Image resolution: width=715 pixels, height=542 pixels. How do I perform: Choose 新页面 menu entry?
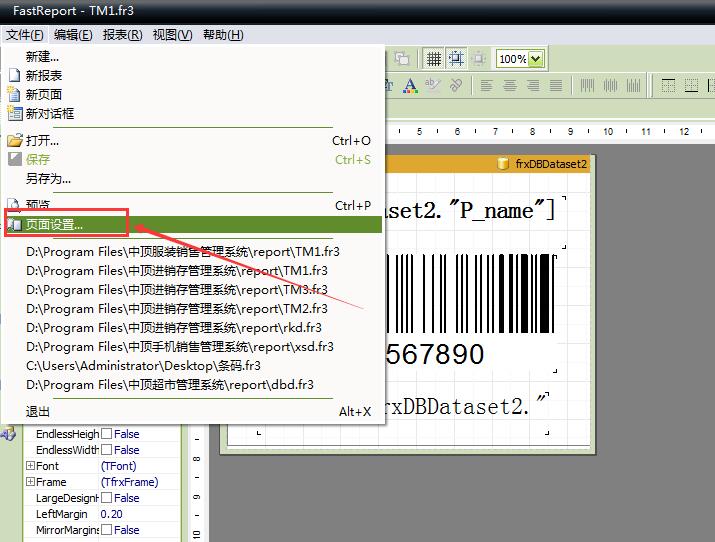tap(193, 94)
